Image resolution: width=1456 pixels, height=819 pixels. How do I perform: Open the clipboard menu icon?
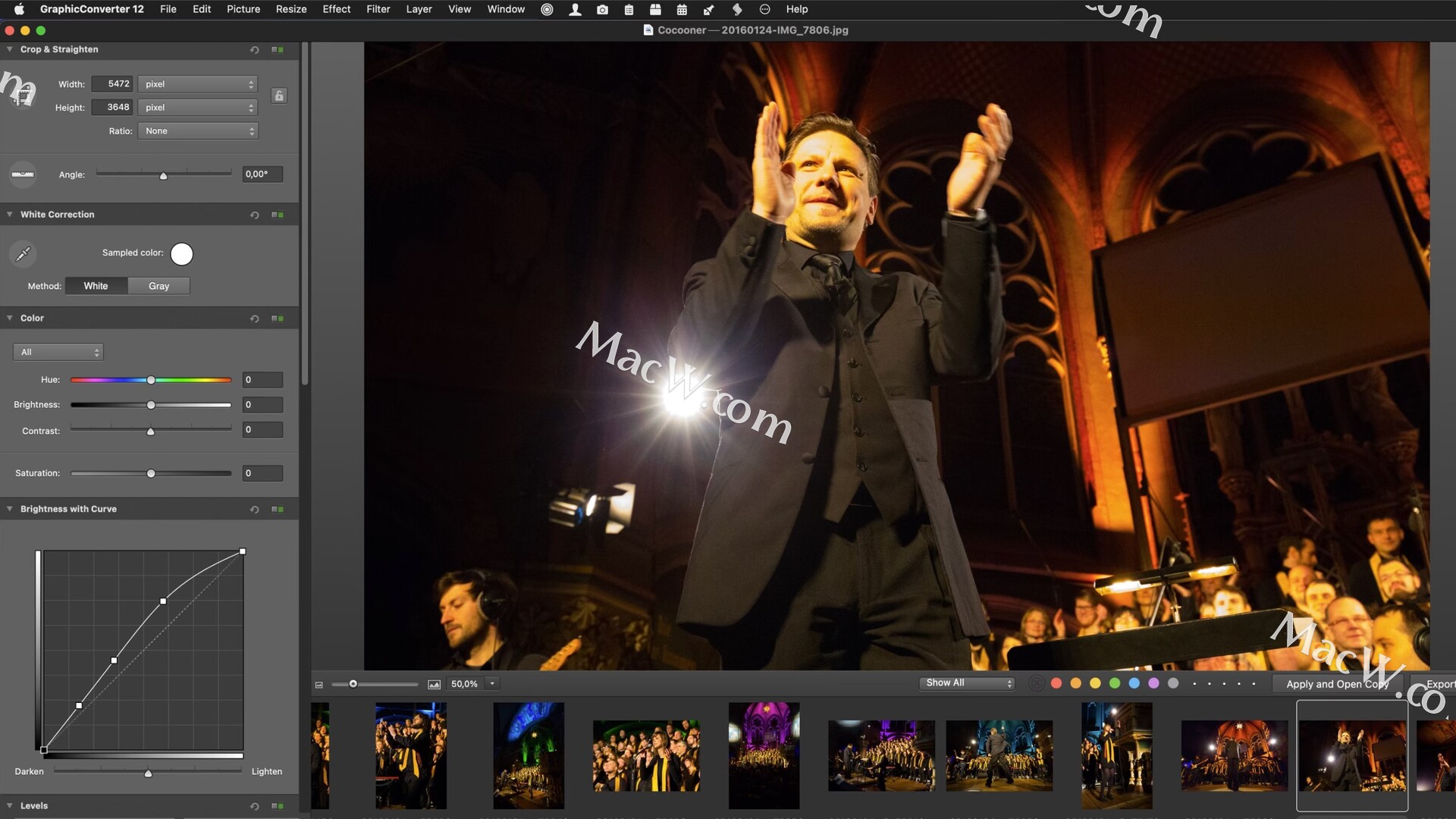point(629,9)
